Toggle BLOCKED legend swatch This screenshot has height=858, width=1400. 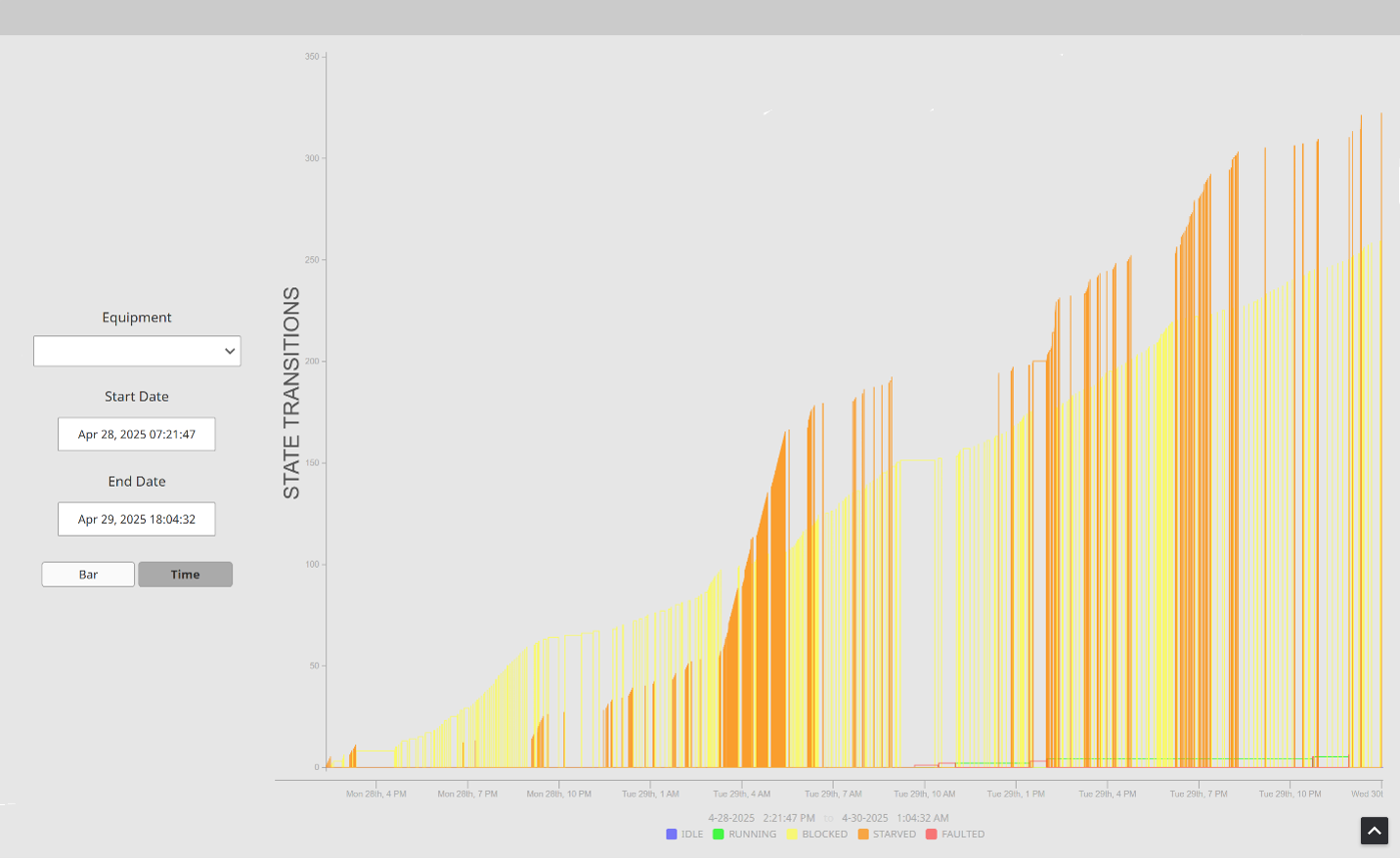pyautogui.click(x=792, y=835)
